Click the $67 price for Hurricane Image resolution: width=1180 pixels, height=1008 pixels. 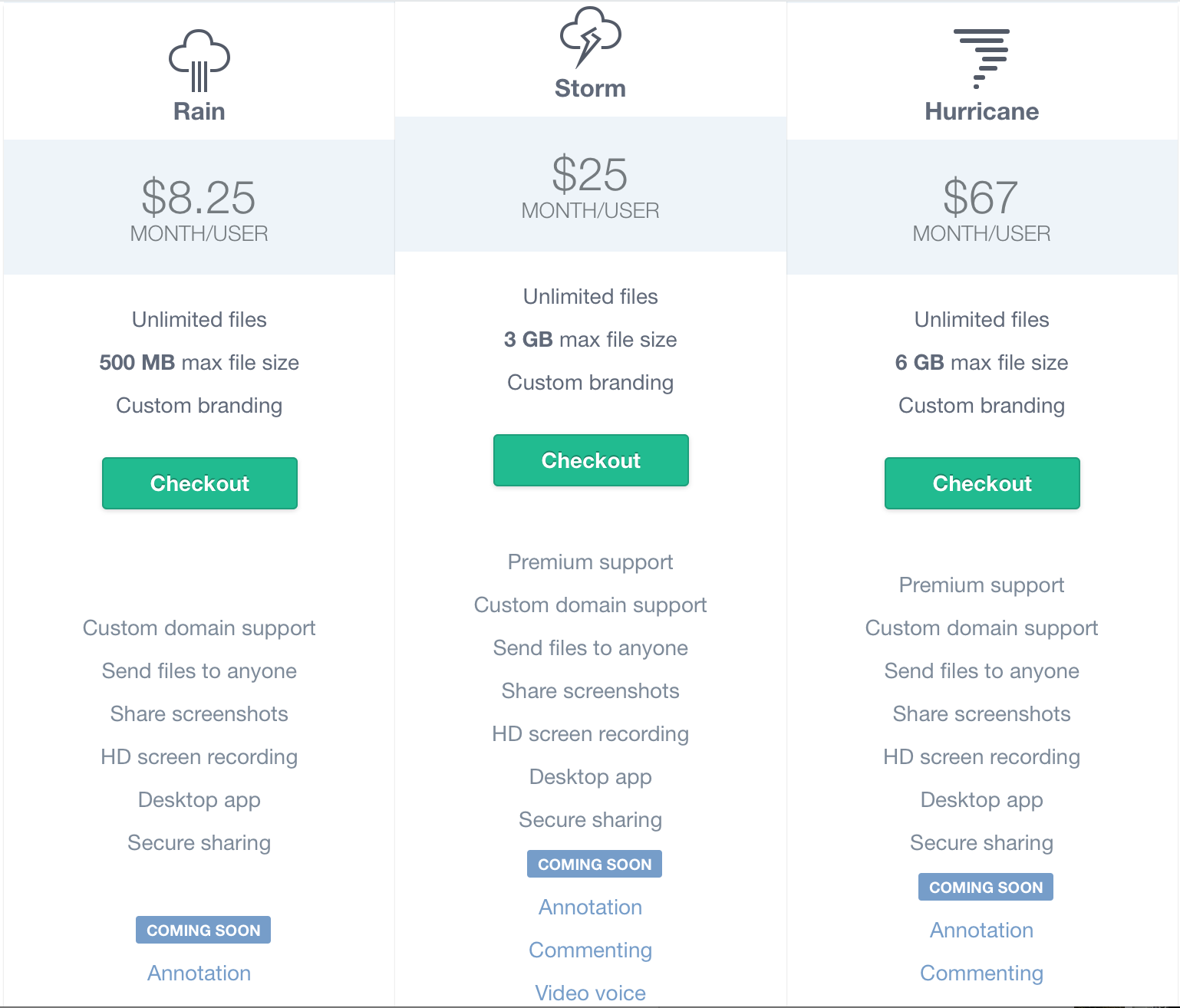(x=981, y=198)
